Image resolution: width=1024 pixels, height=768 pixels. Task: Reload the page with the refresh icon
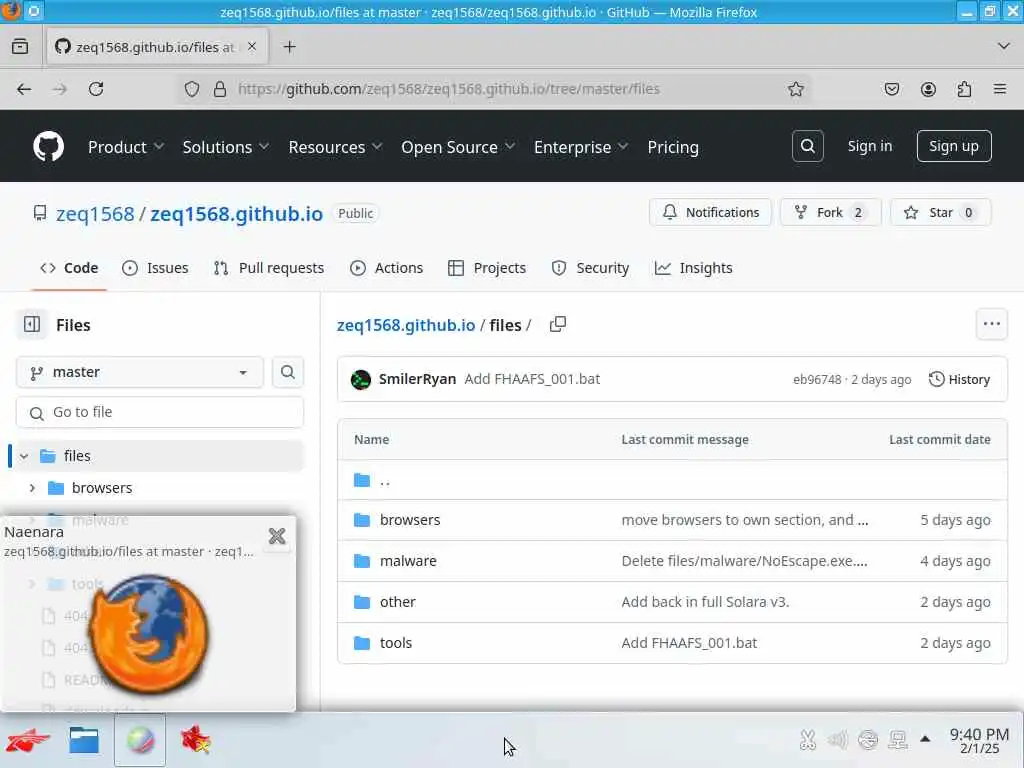tap(96, 89)
